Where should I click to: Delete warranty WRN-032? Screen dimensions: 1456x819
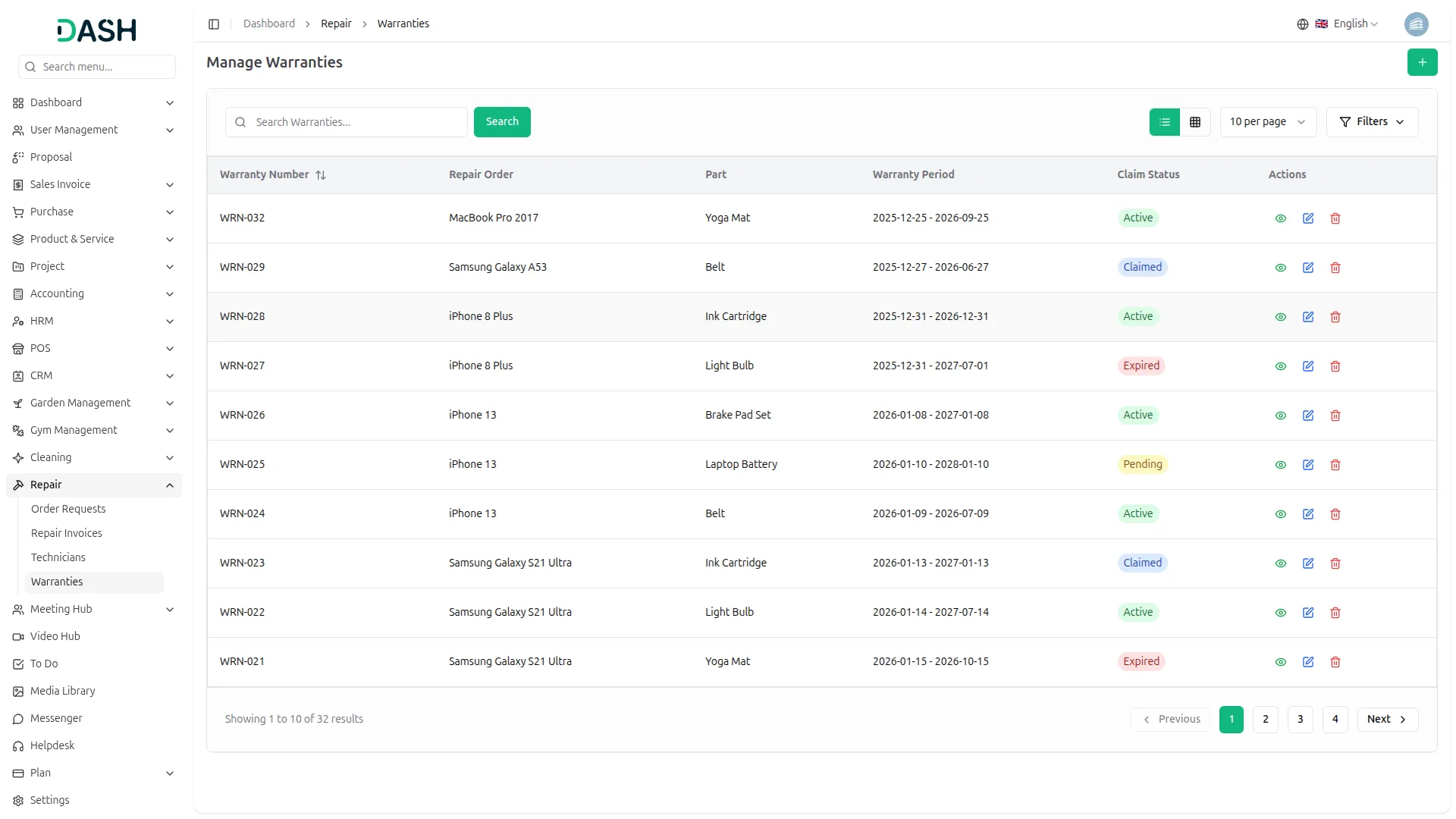(x=1335, y=218)
